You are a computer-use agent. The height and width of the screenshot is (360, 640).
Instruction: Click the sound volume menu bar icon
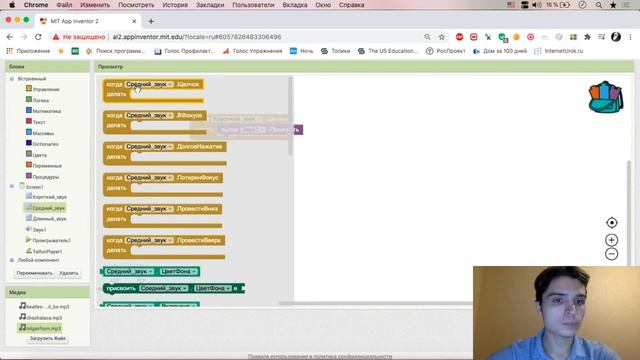tap(537, 5)
